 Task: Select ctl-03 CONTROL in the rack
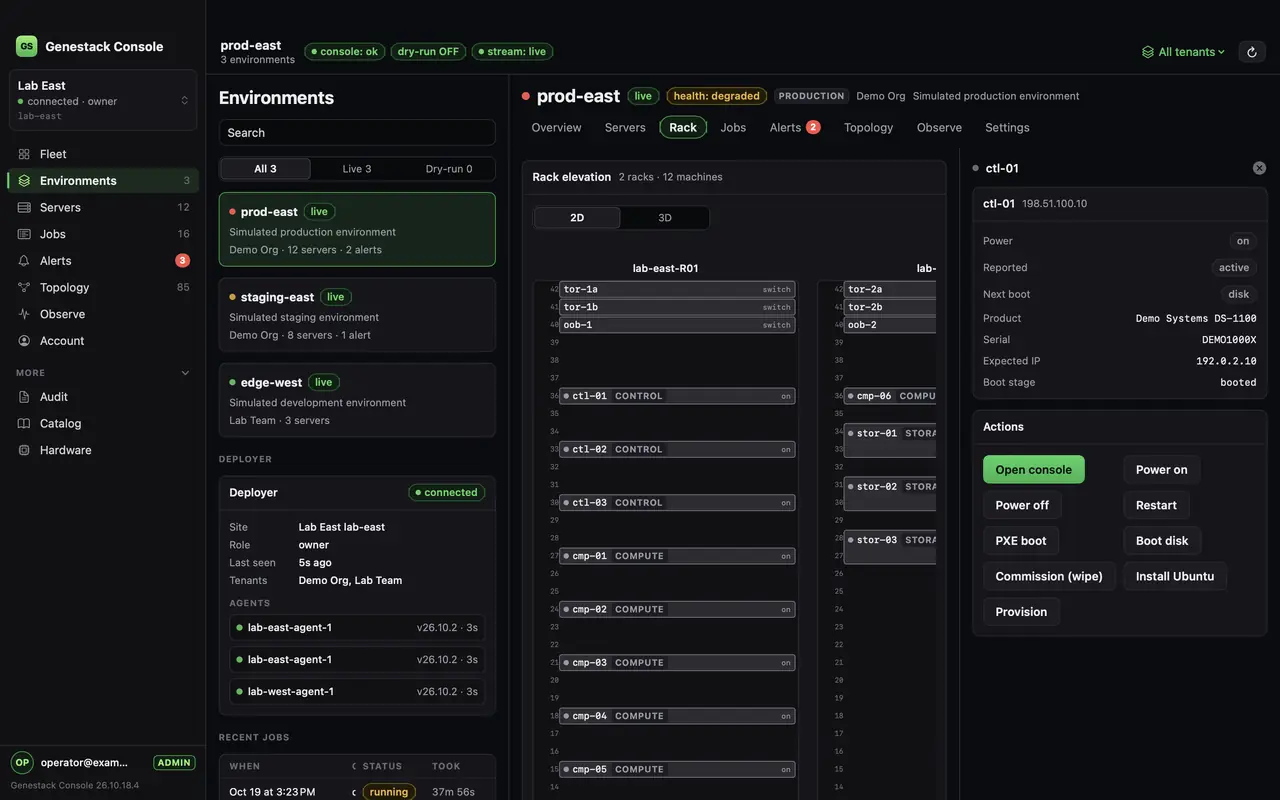pyautogui.click(x=677, y=503)
